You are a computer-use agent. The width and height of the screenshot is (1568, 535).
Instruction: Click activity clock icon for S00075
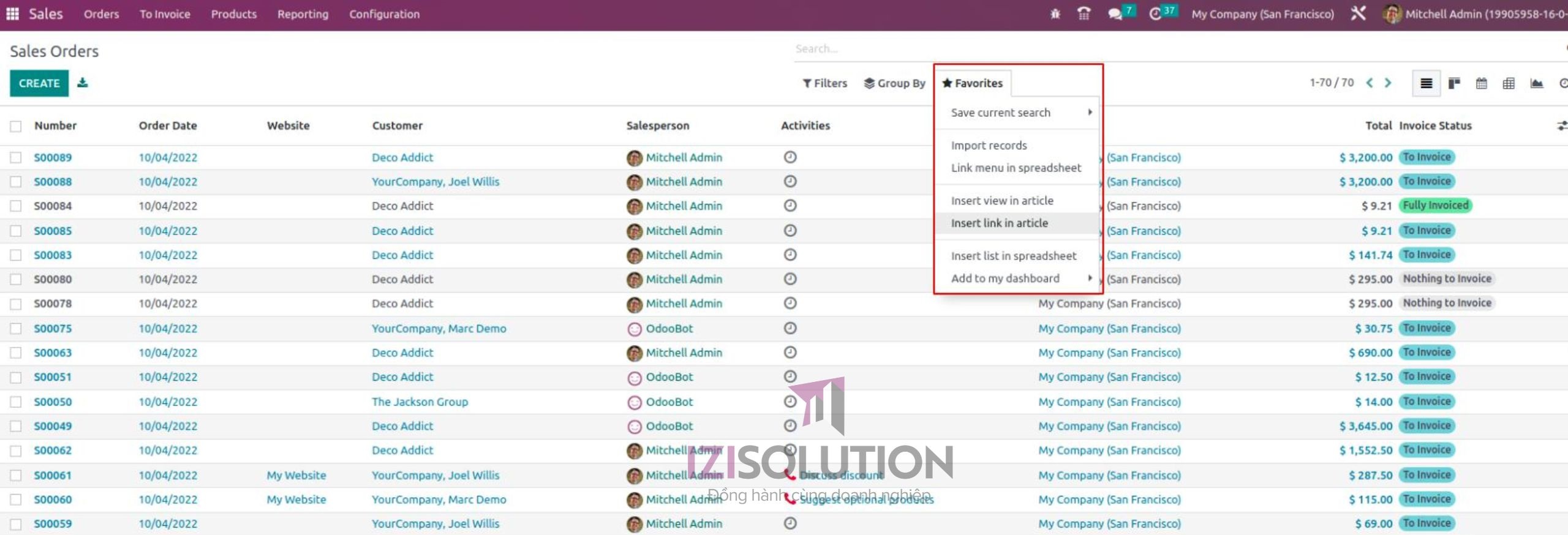tap(790, 328)
